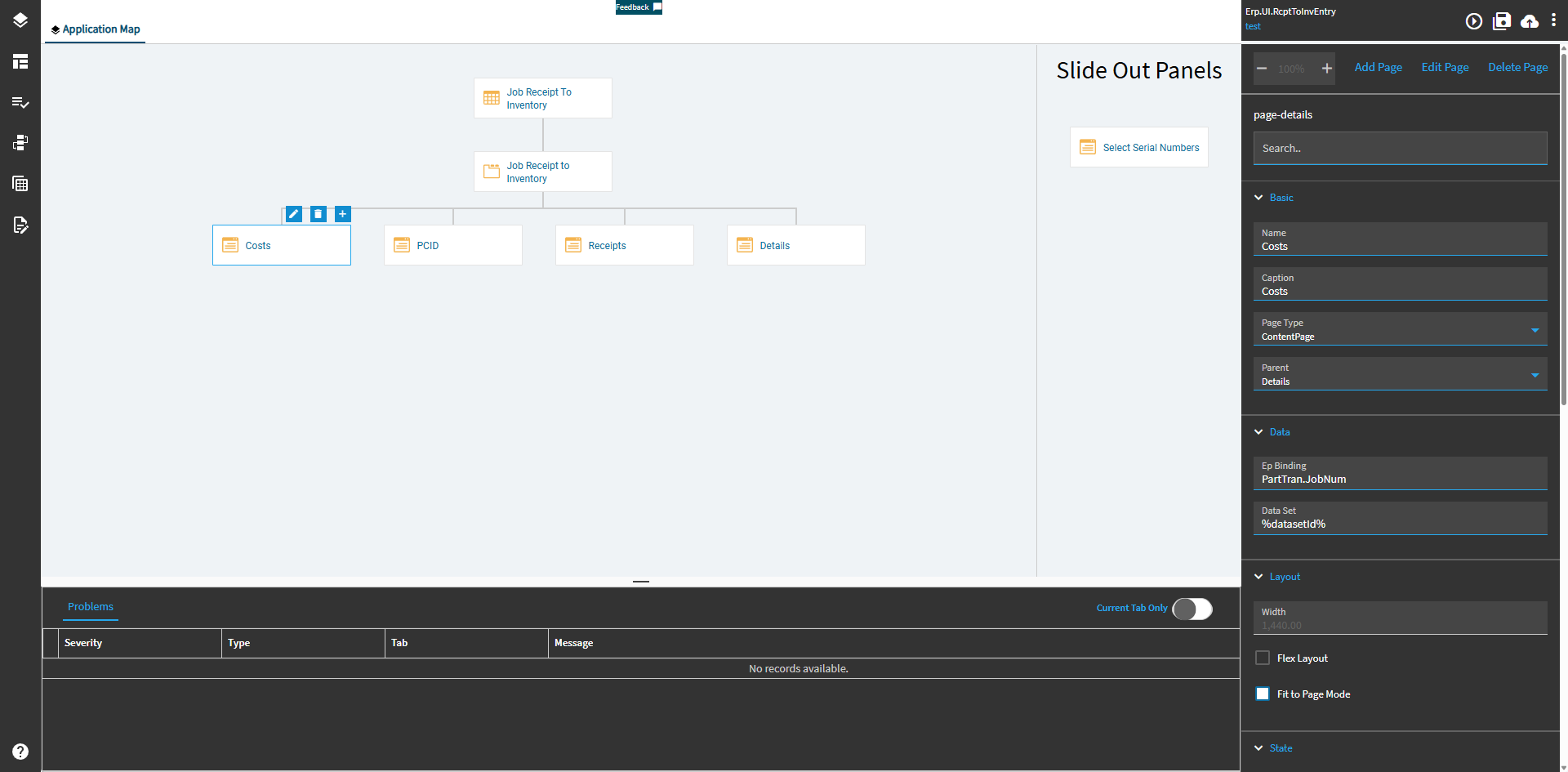Open the layout designer sidebar icon

(x=20, y=61)
